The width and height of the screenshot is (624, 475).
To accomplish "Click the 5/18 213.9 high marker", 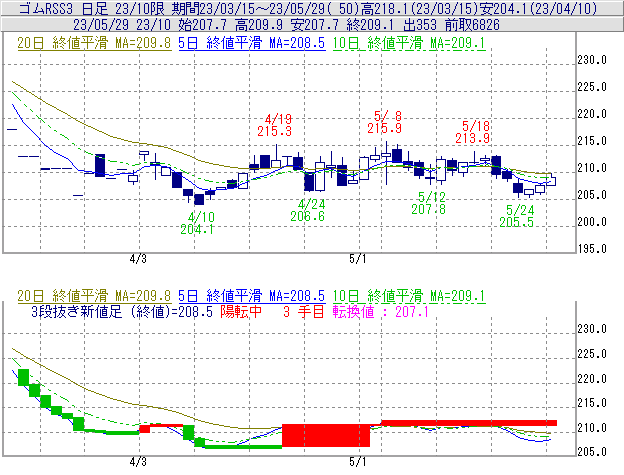I will pos(472,132).
